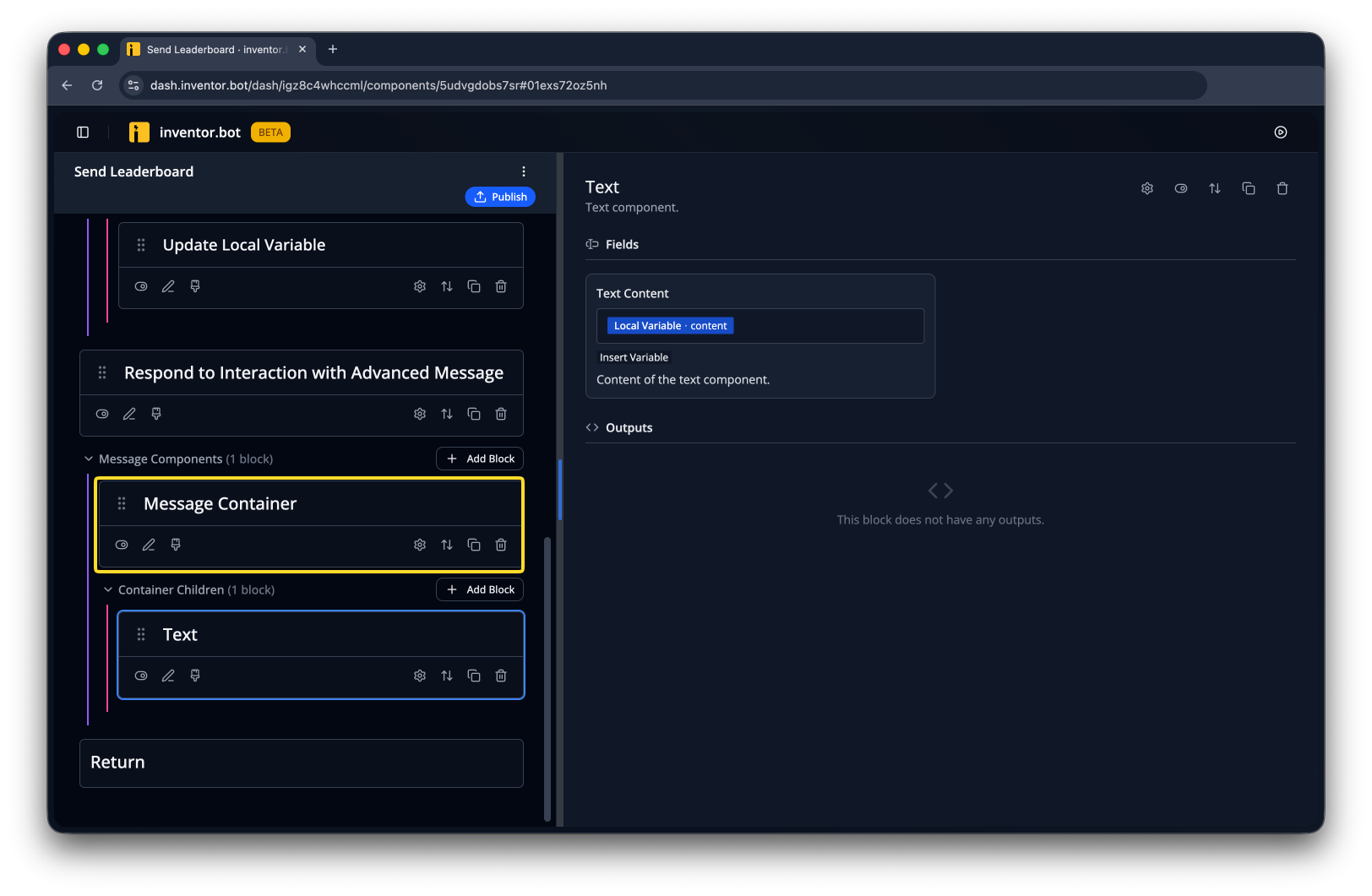Click the left panel vertical scrollbar
1372x896 pixels.
click(547, 679)
